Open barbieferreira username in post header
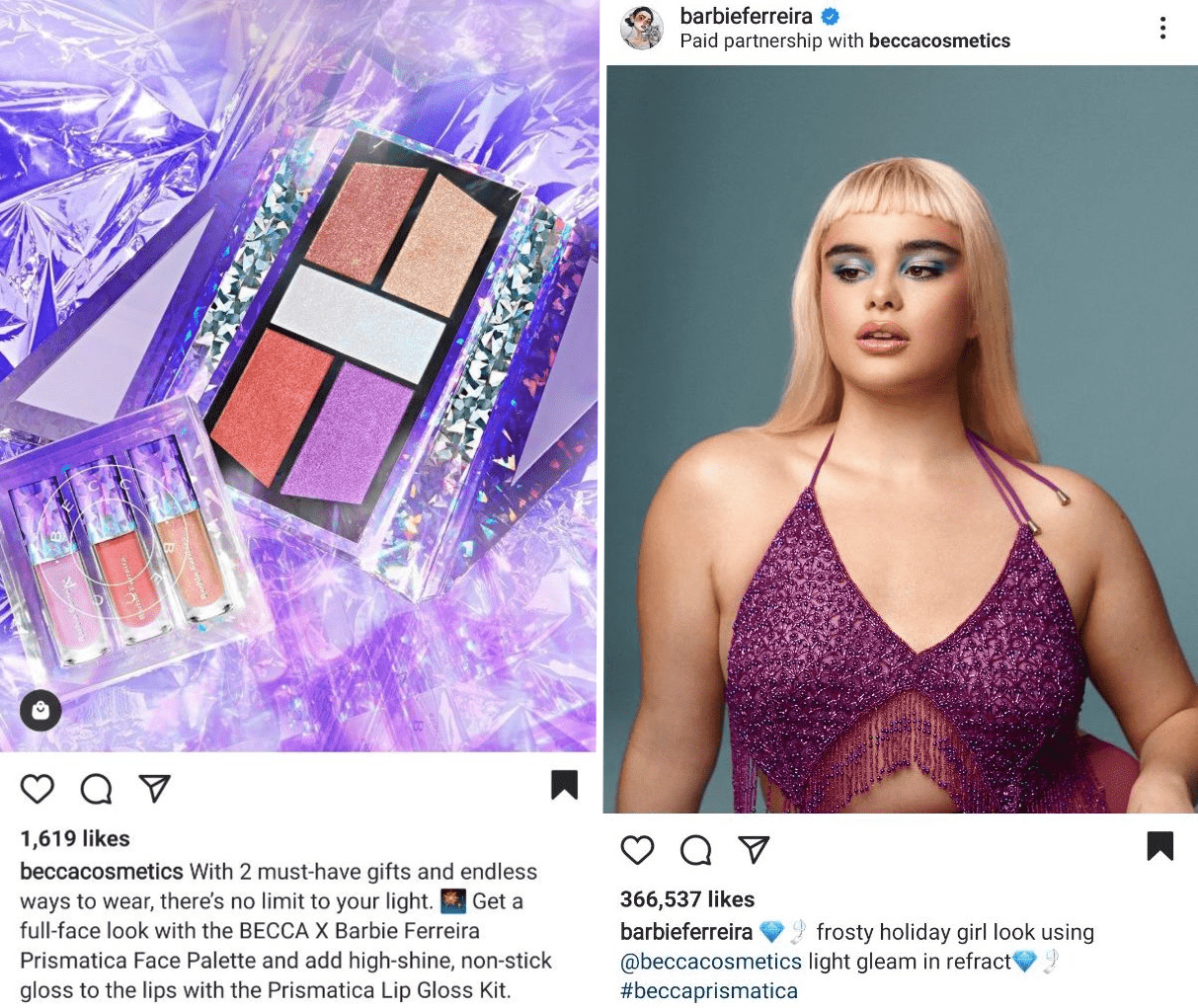 click(x=746, y=16)
